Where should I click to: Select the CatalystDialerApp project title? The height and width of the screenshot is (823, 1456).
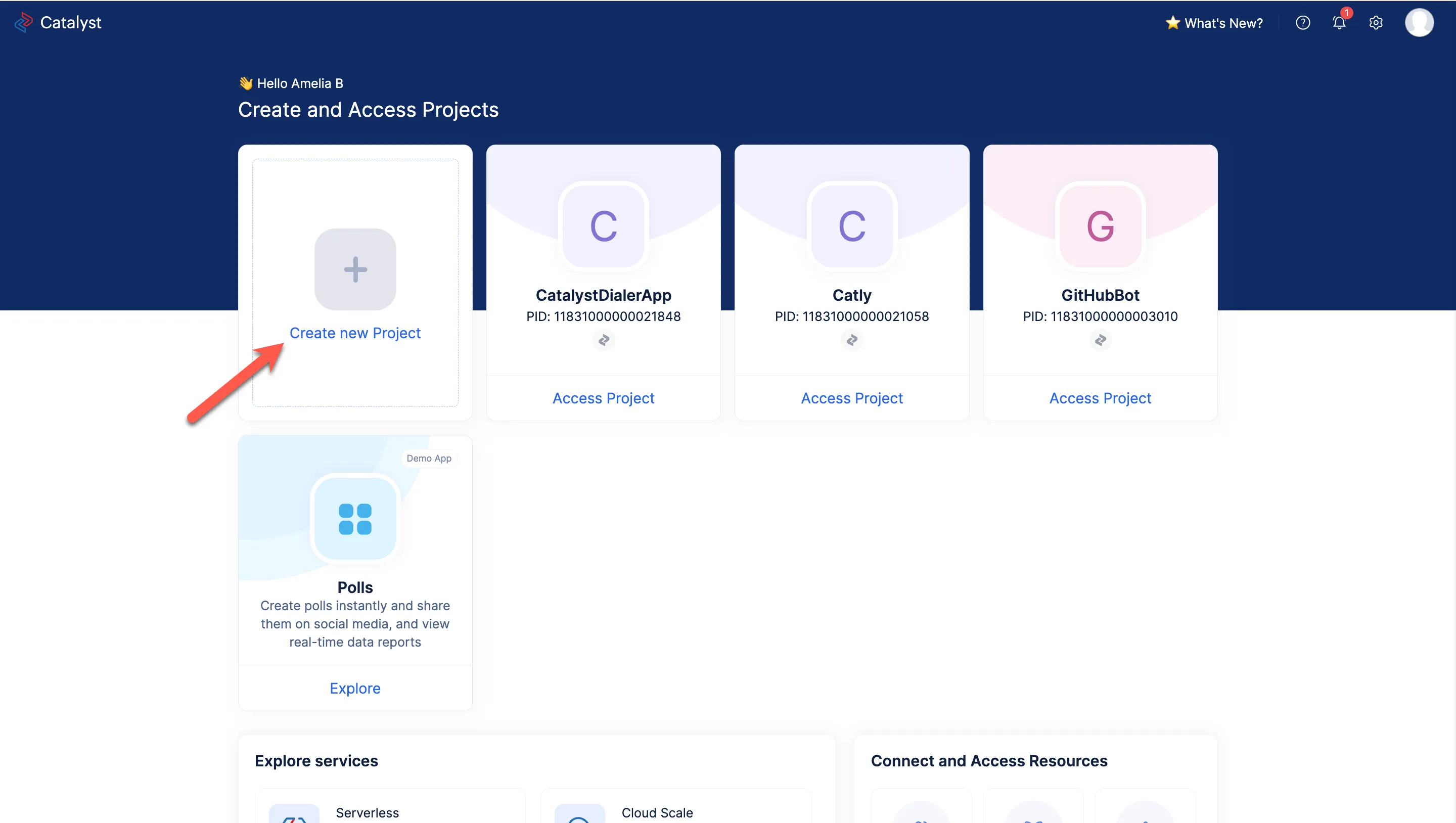[604, 295]
